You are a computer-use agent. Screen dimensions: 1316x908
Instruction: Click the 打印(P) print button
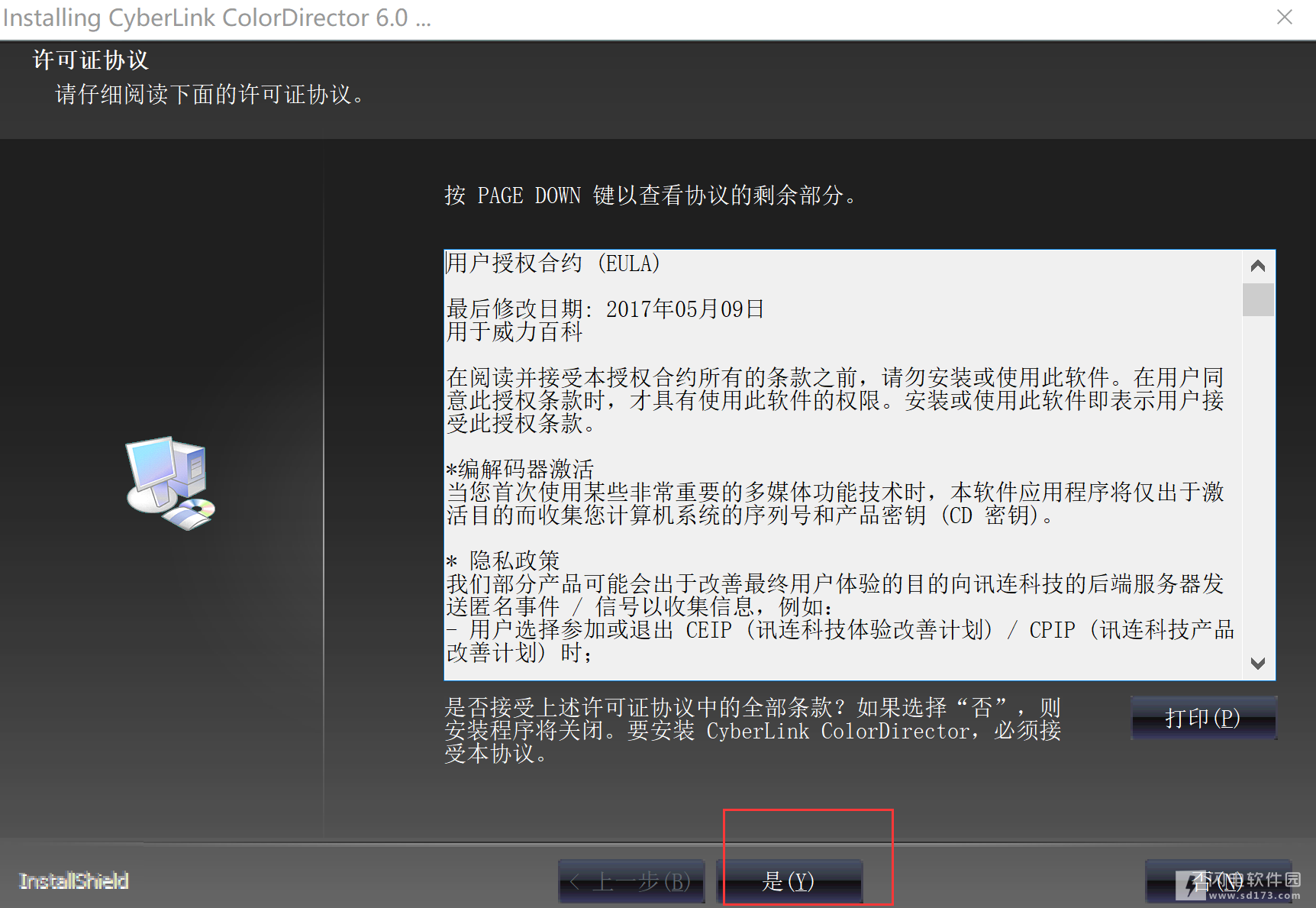[x=1203, y=718]
